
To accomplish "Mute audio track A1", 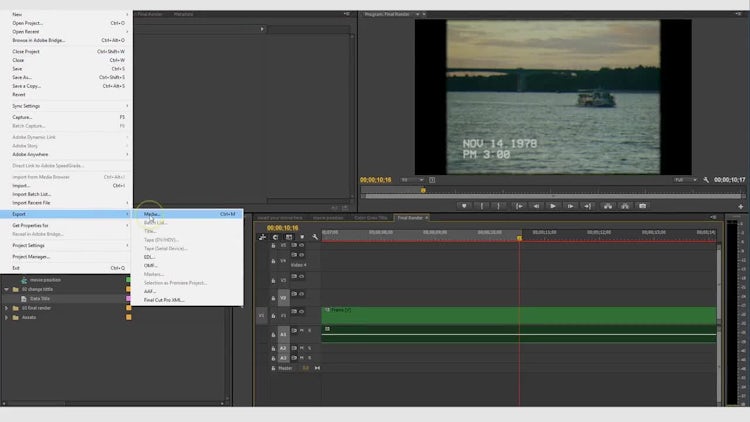I will [301, 330].
